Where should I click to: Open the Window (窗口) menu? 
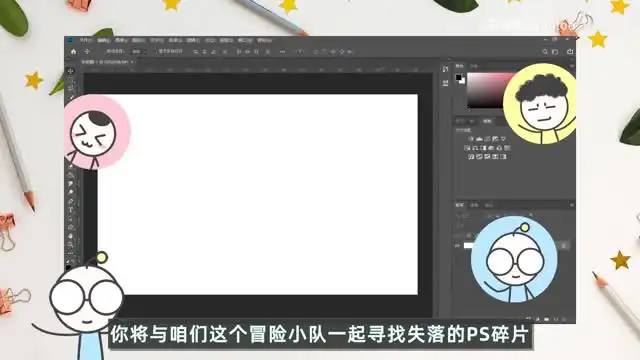pos(245,40)
